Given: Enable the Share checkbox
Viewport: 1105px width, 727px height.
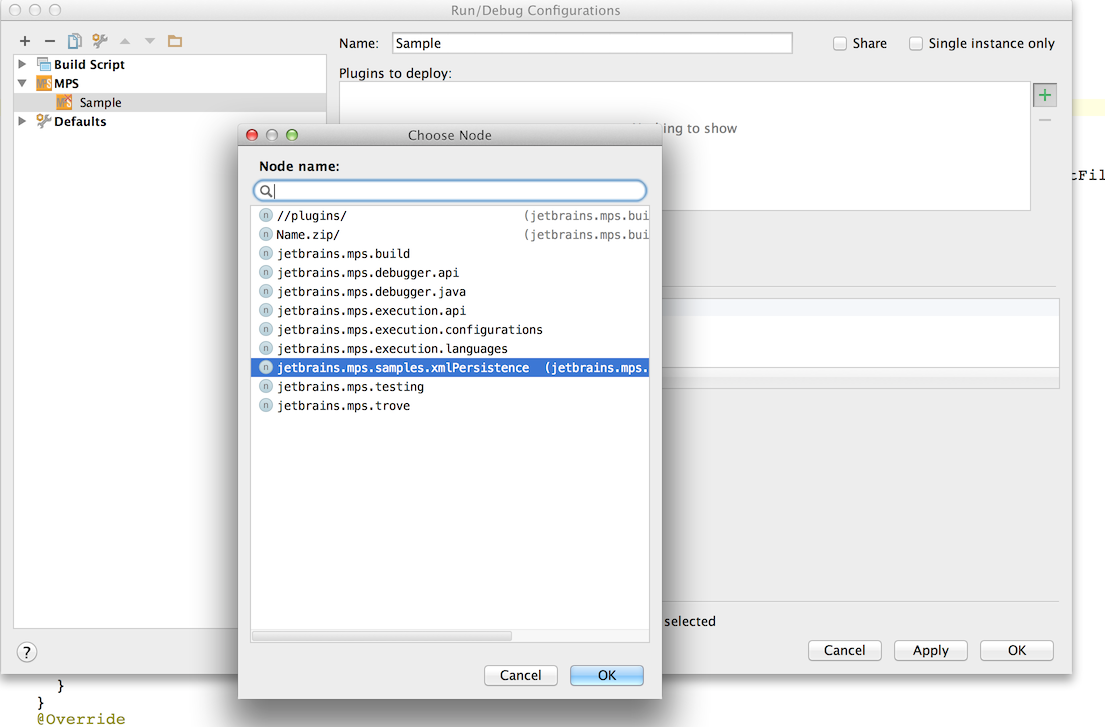Looking at the screenshot, I should click(x=839, y=44).
